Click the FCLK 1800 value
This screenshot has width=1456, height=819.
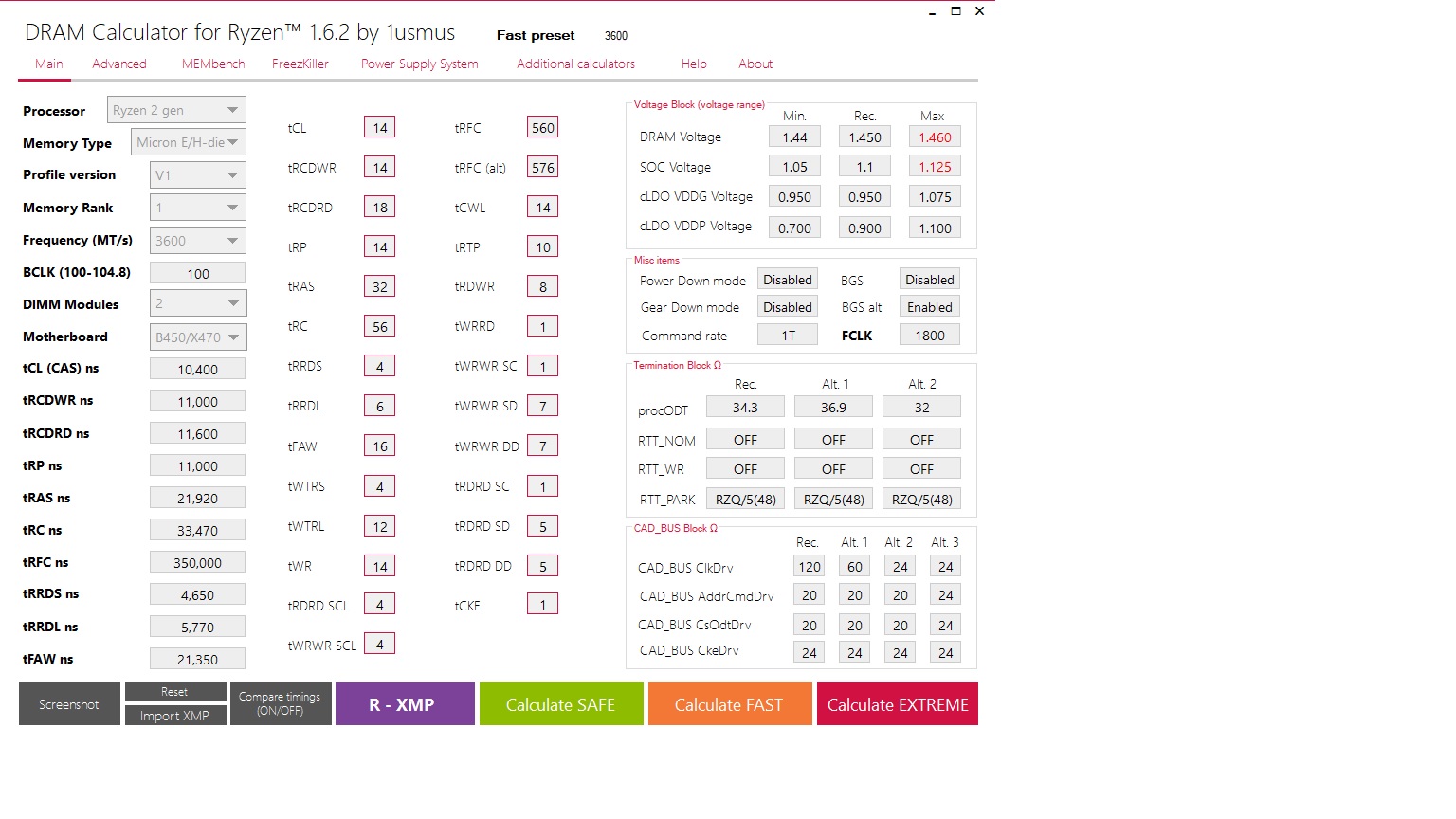[x=930, y=335]
